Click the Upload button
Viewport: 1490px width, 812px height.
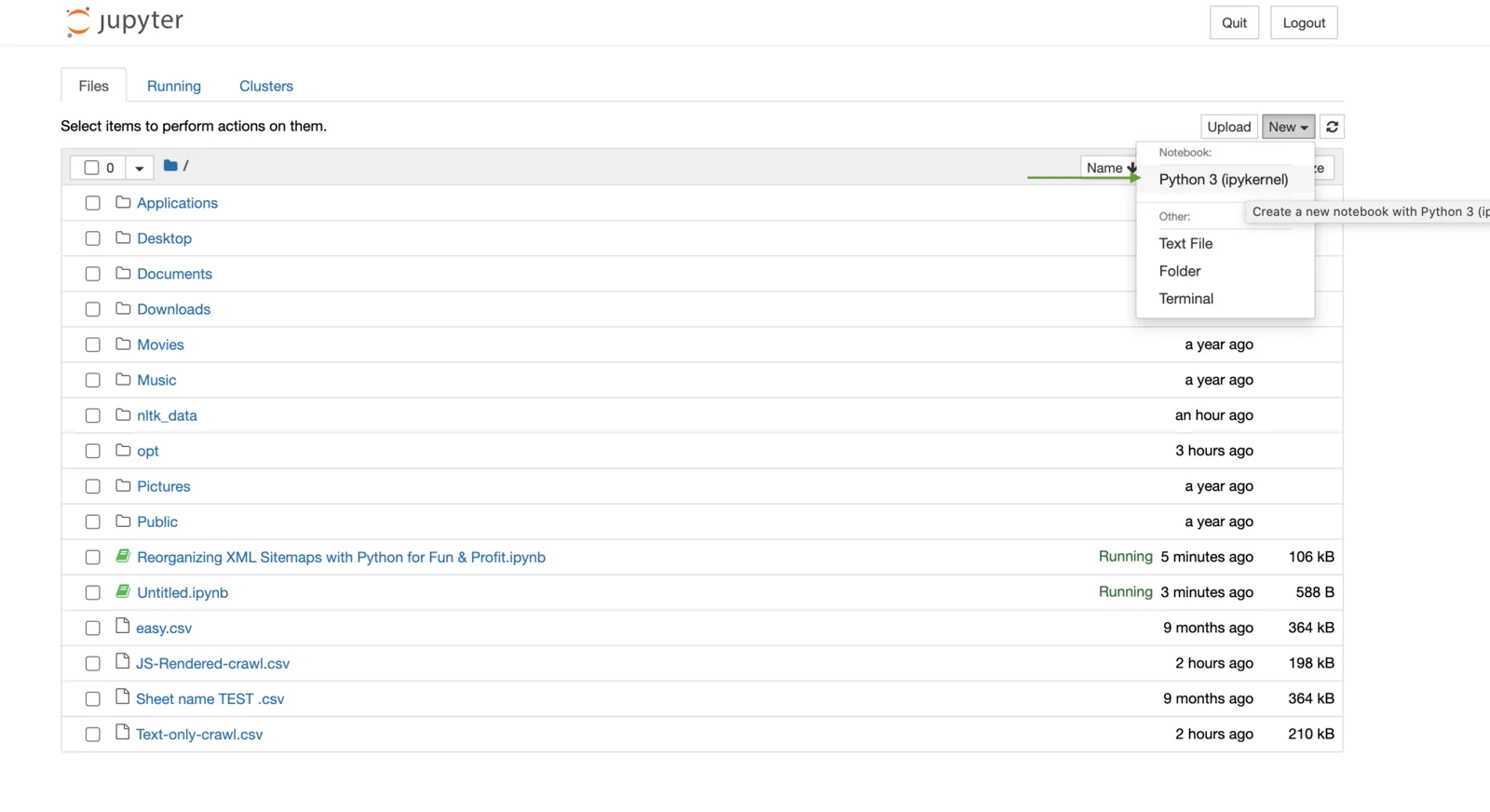[x=1229, y=127]
